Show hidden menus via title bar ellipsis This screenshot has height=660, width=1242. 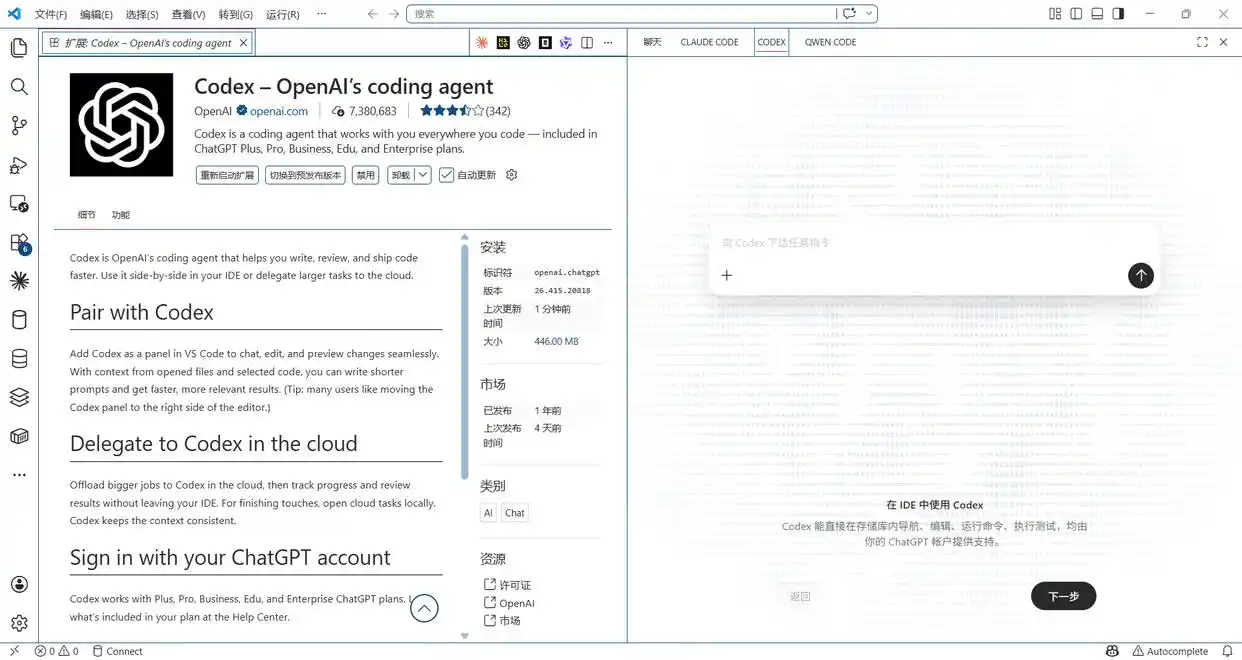point(321,14)
